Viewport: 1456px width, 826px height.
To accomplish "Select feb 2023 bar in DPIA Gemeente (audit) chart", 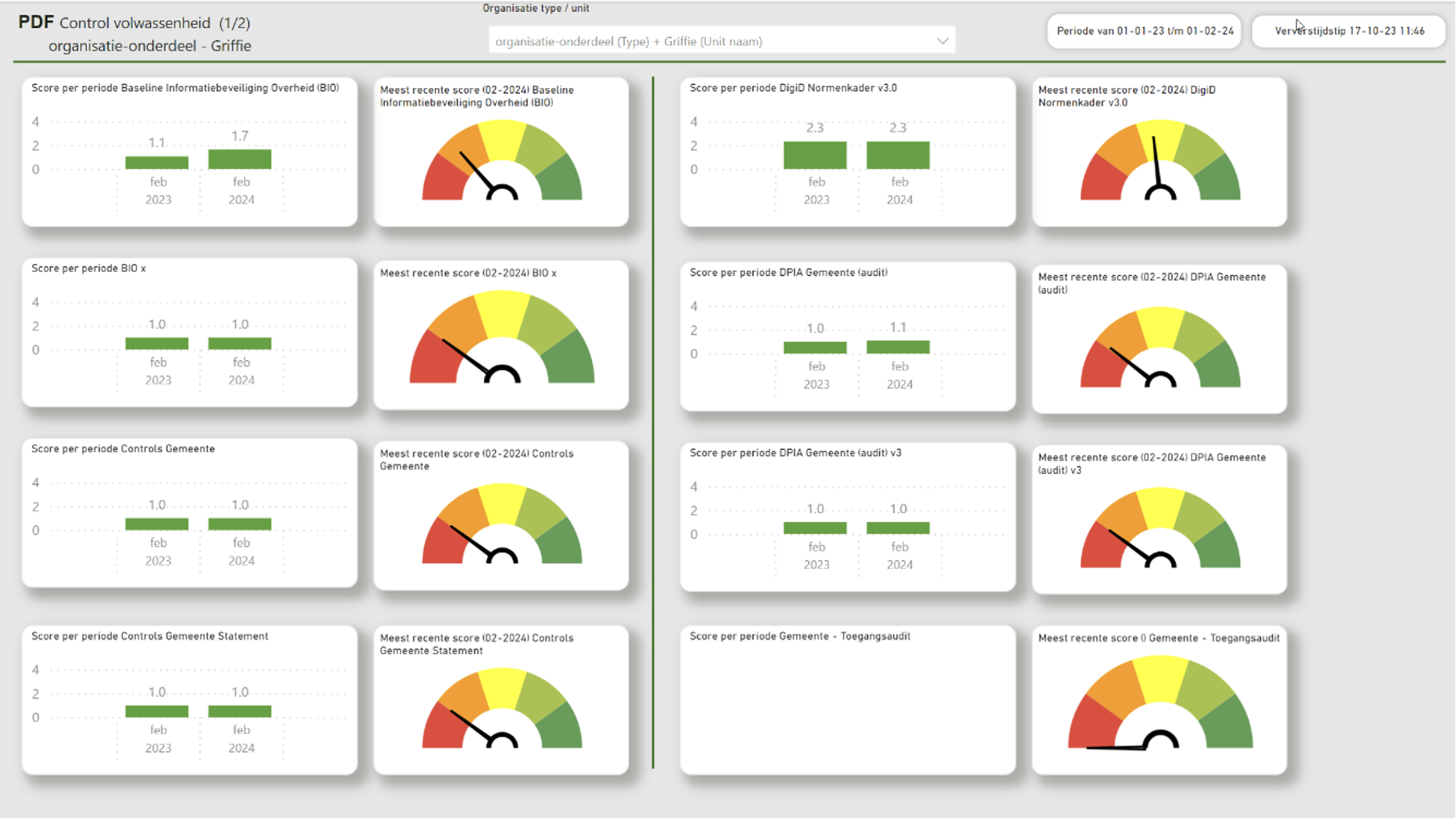I will pyautogui.click(x=815, y=347).
